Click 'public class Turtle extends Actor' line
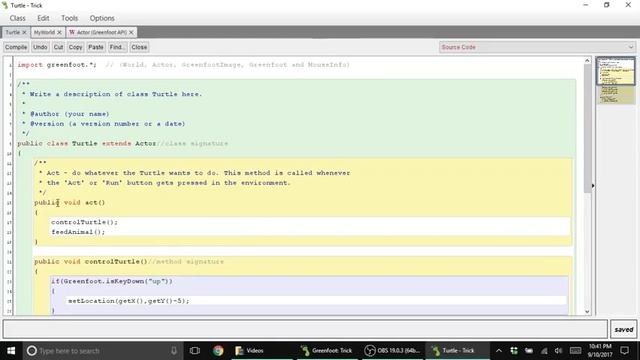640x360 pixels. 87,144
